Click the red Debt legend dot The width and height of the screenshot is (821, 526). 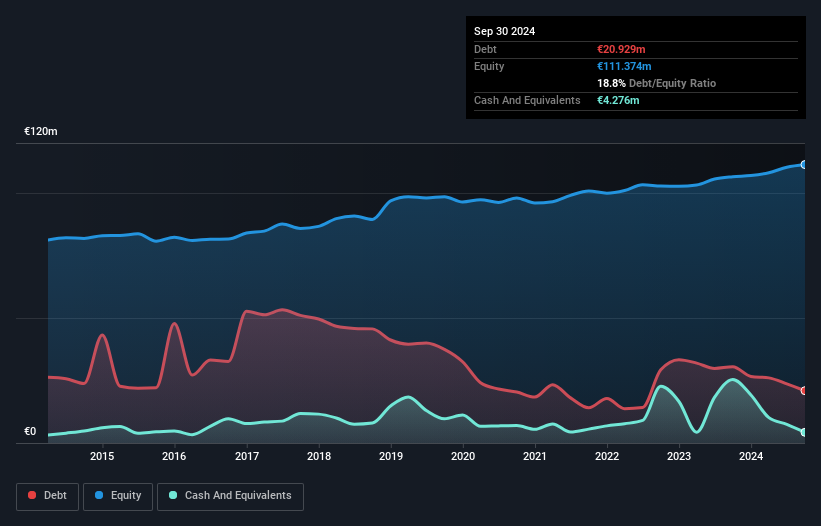[x=32, y=495]
